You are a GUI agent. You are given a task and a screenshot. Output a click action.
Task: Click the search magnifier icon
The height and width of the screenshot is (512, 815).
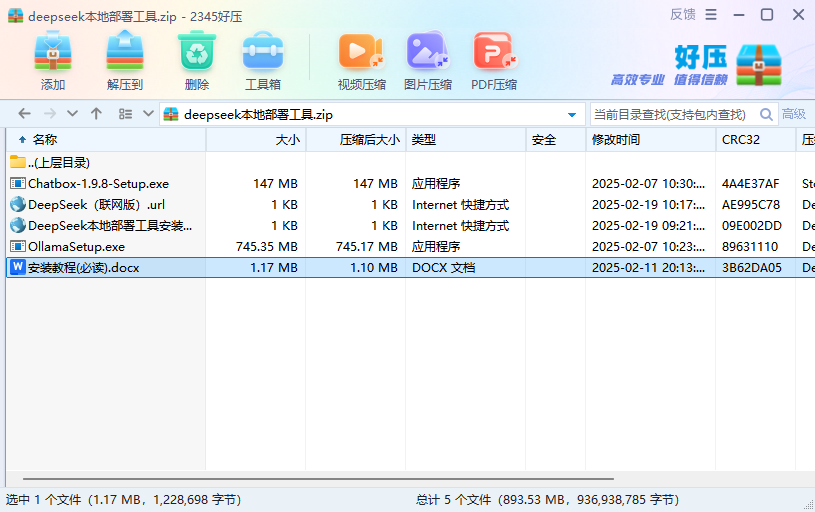766,114
